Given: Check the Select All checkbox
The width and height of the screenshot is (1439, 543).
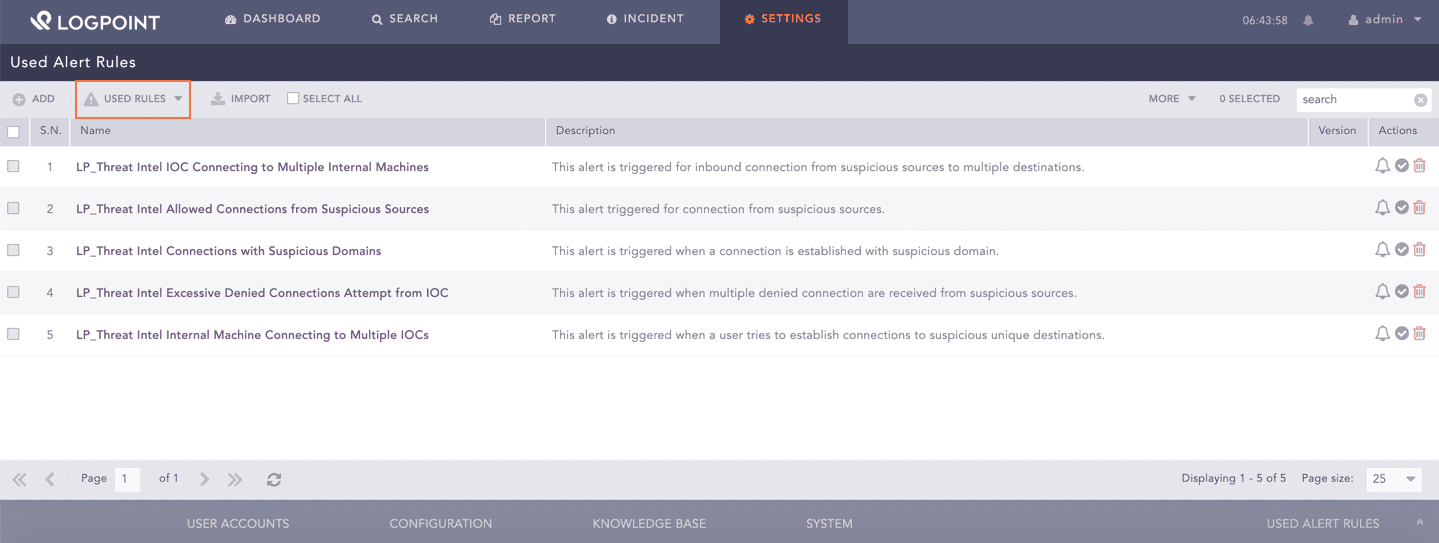Looking at the screenshot, I should 293,99.
